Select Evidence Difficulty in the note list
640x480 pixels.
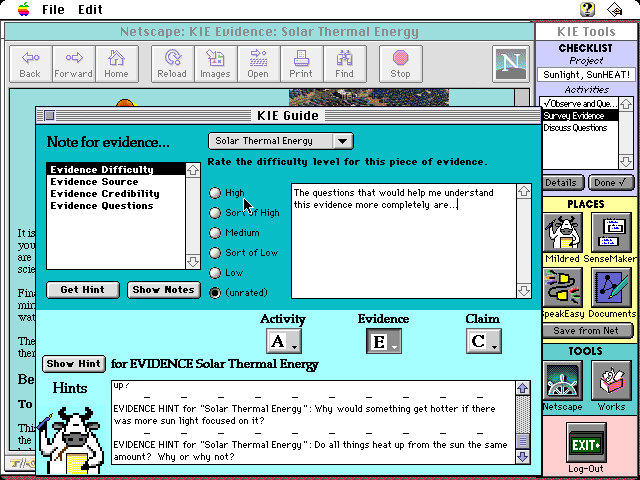coord(116,169)
